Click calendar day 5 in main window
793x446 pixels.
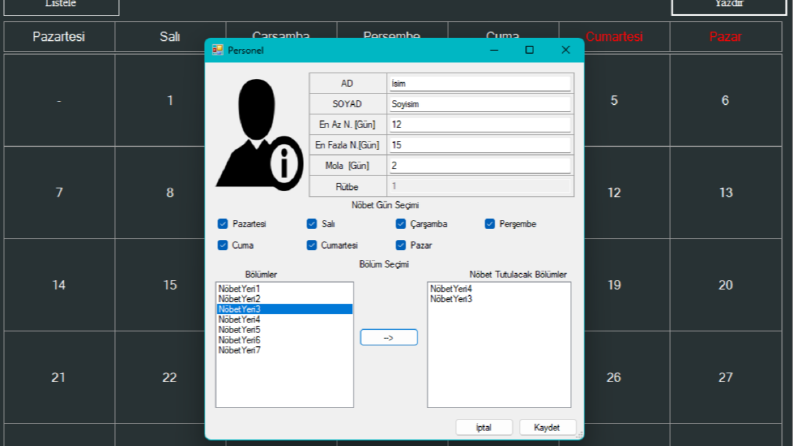627,100
